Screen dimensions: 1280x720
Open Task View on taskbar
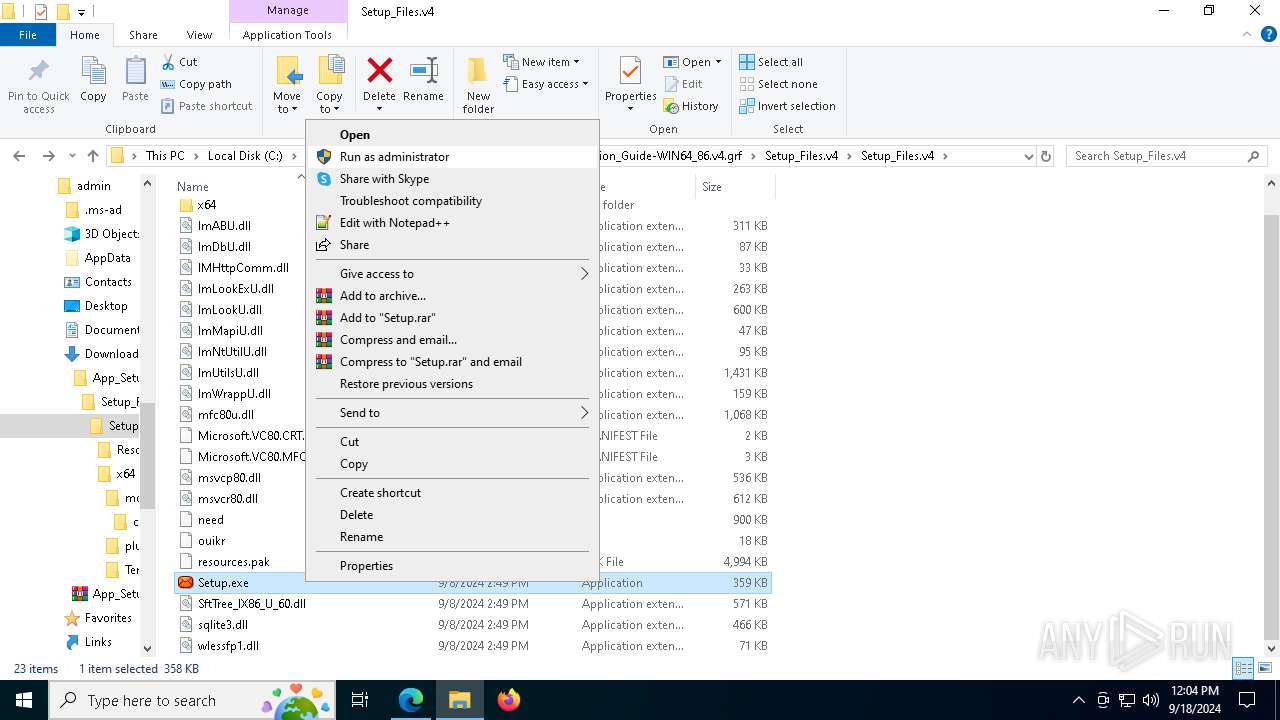[361, 700]
